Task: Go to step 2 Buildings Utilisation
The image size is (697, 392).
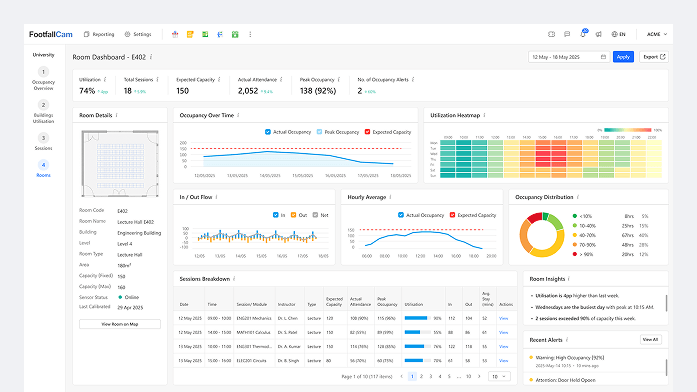Action: (x=43, y=112)
